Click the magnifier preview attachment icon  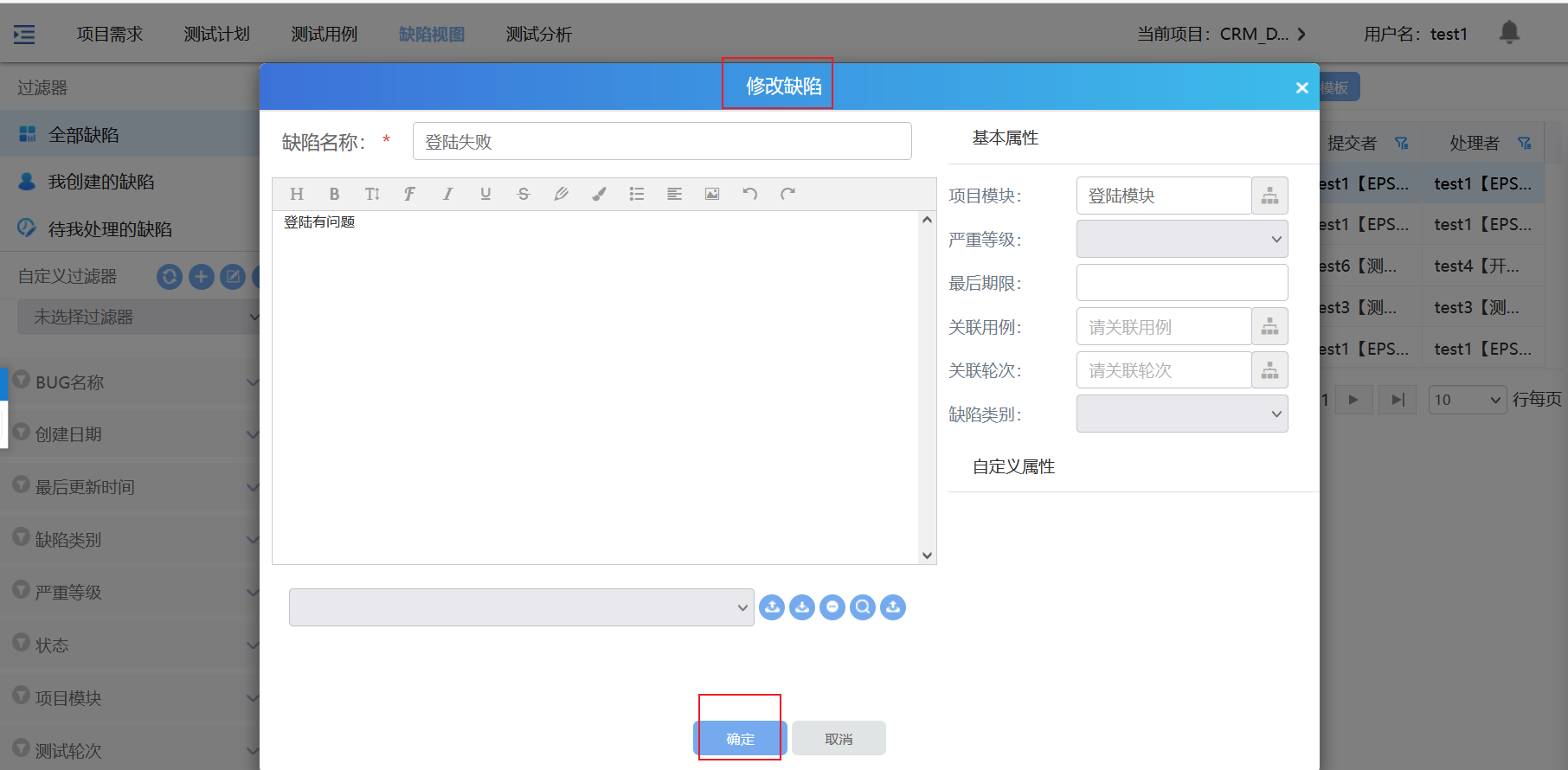coord(863,607)
